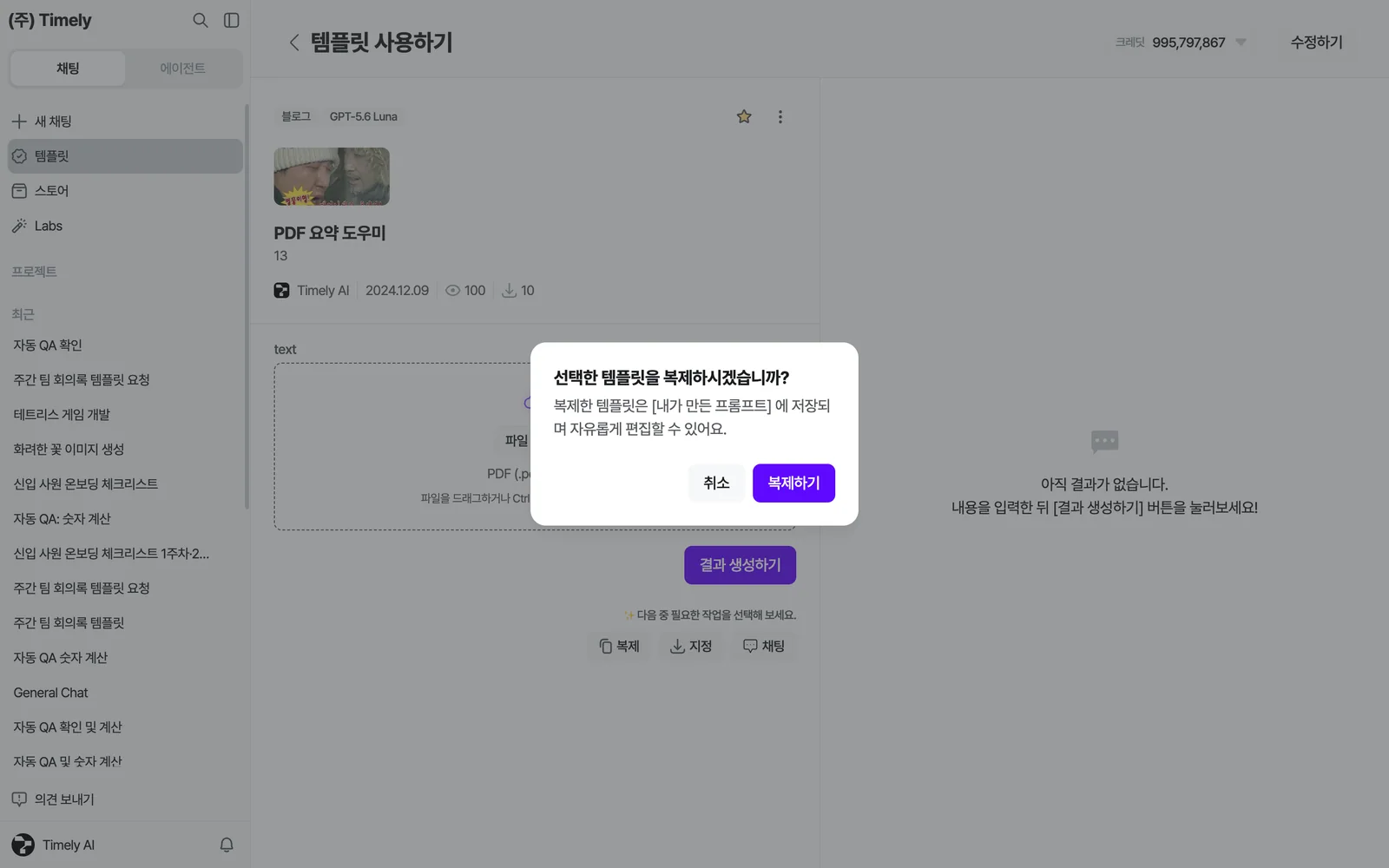Click the 블로그 tag
Image resolution: width=1389 pixels, height=868 pixels.
point(296,116)
